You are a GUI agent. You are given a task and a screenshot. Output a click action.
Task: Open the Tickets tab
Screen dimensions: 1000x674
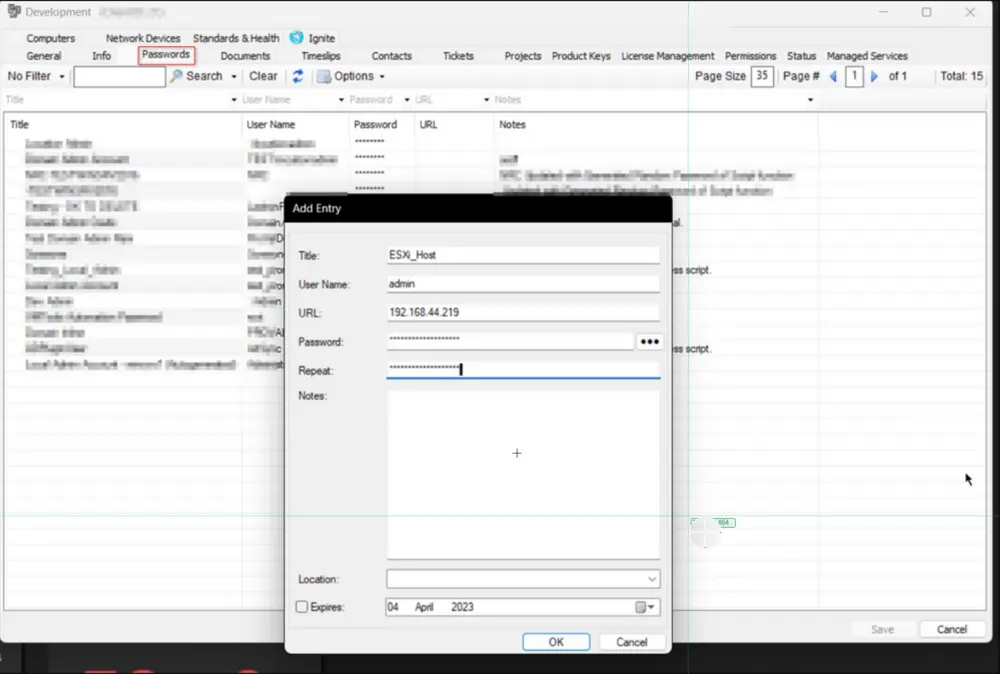[x=458, y=56]
